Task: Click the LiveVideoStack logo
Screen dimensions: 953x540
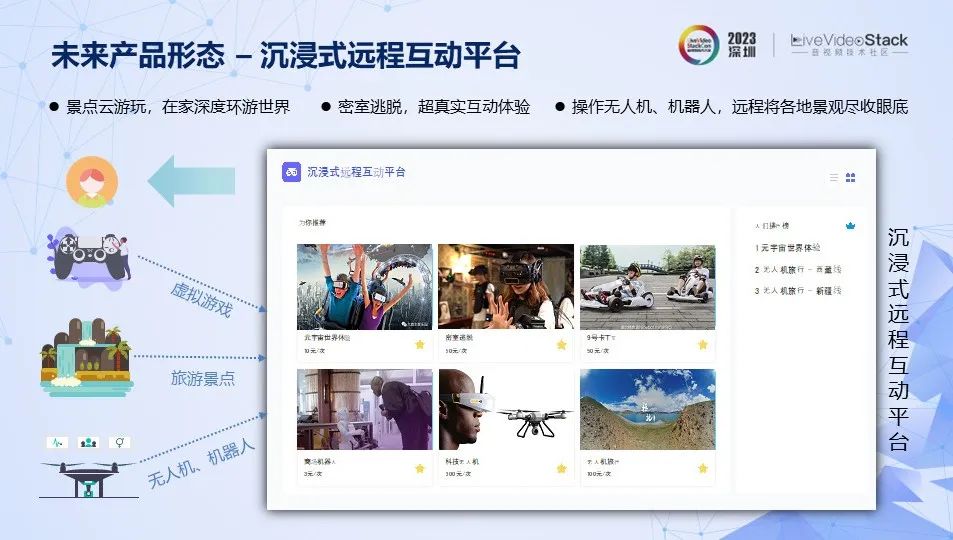Action: [x=849, y=44]
